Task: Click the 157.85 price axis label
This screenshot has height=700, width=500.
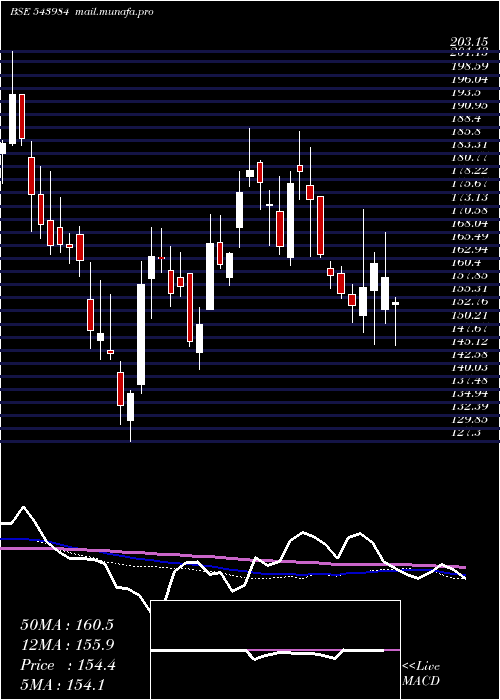Action: [469, 276]
